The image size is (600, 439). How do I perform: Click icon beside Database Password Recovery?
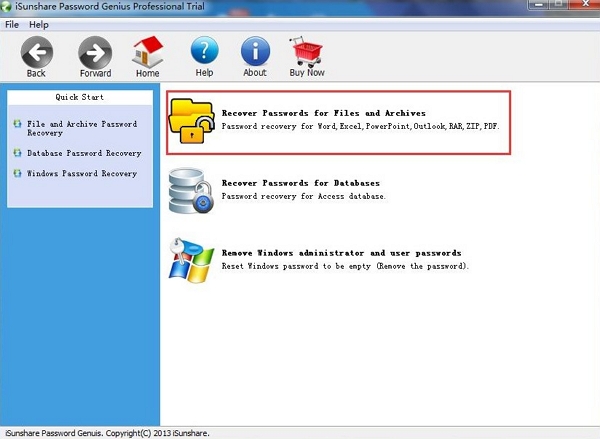click(17, 153)
